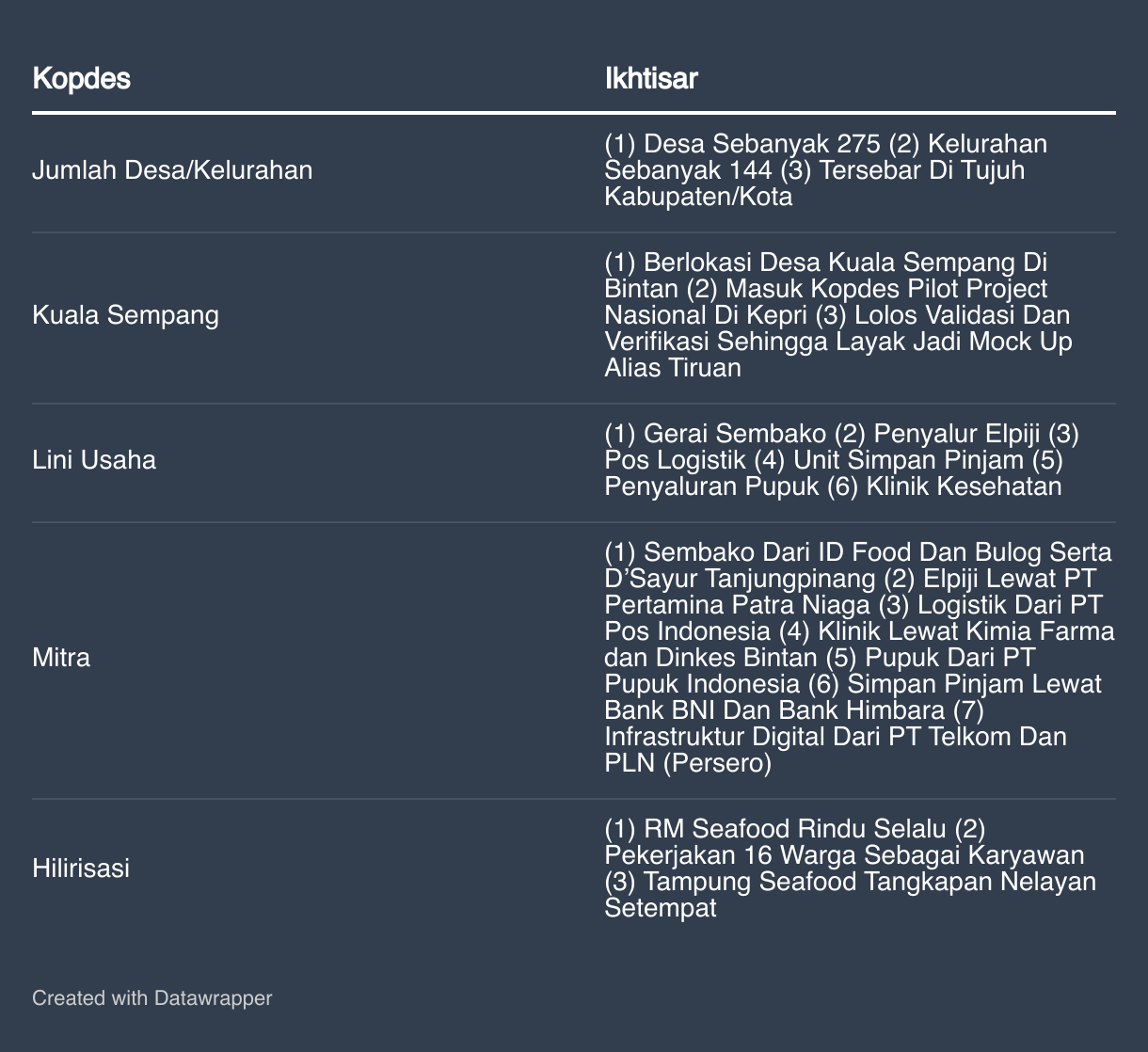This screenshot has height=1052, width=1148.
Task: Click the RM Seafood Rindu Selalu text
Action: [x=794, y=829]
